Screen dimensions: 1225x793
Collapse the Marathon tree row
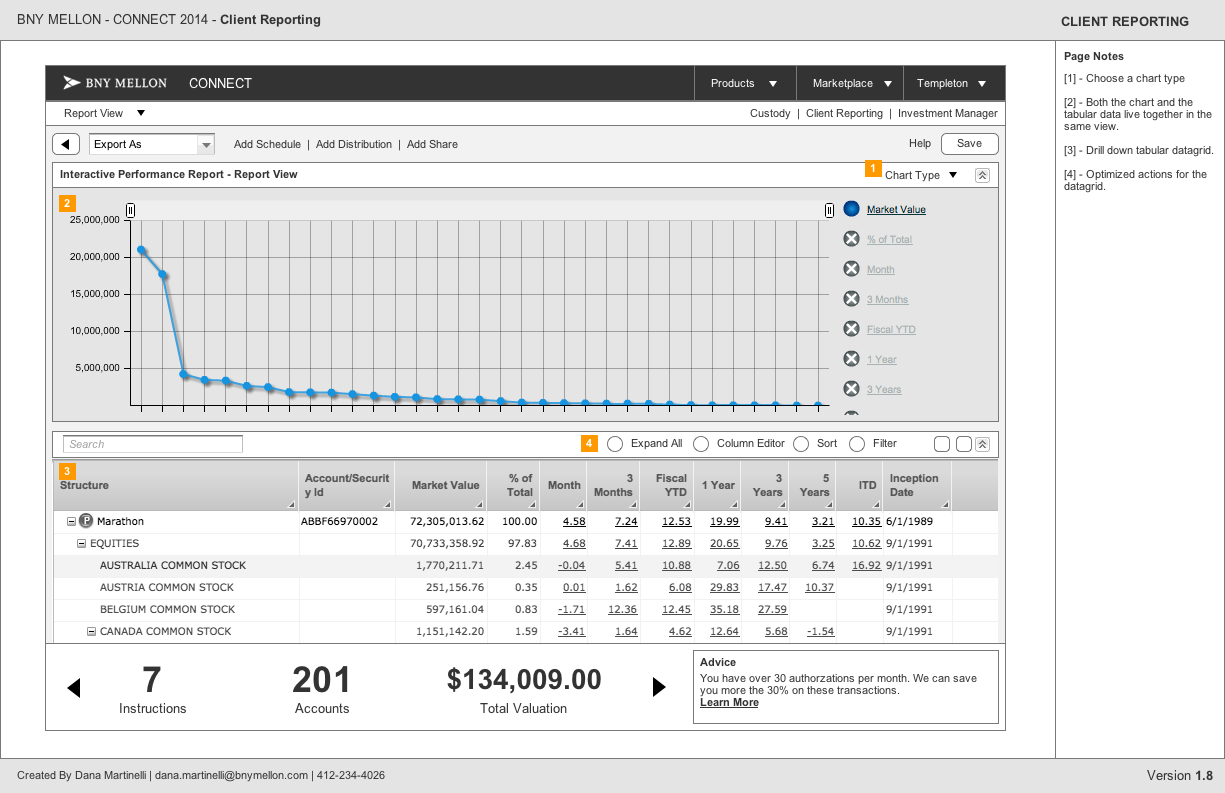tap(71, 521)
